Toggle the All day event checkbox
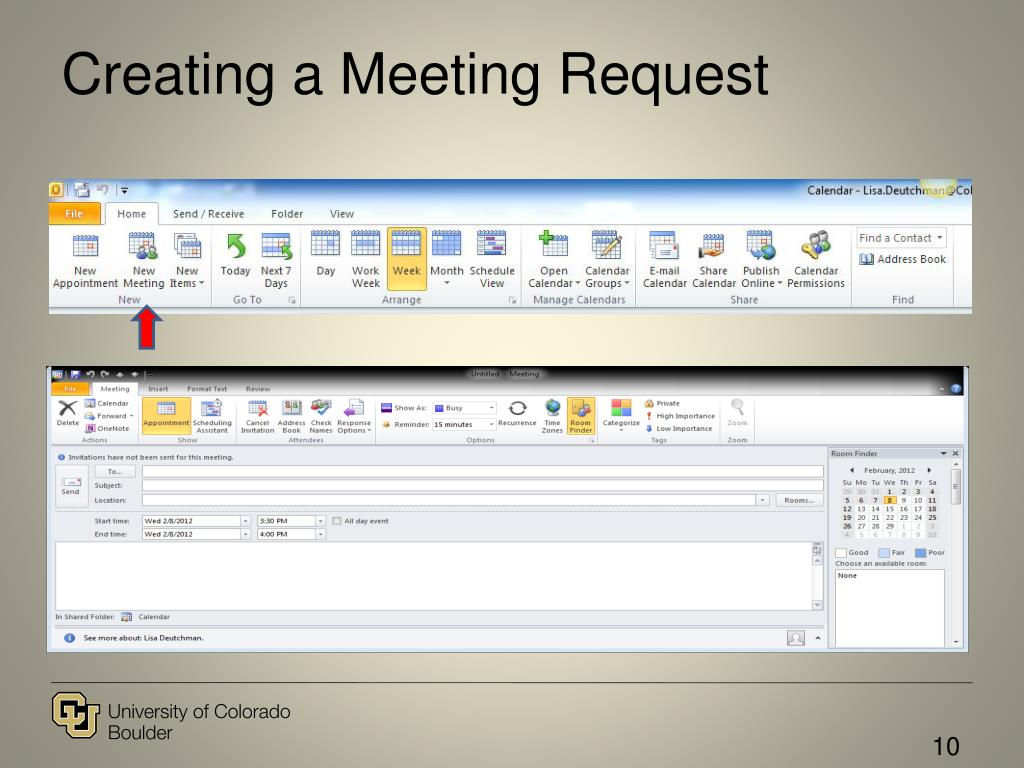 tap(337, 521)
